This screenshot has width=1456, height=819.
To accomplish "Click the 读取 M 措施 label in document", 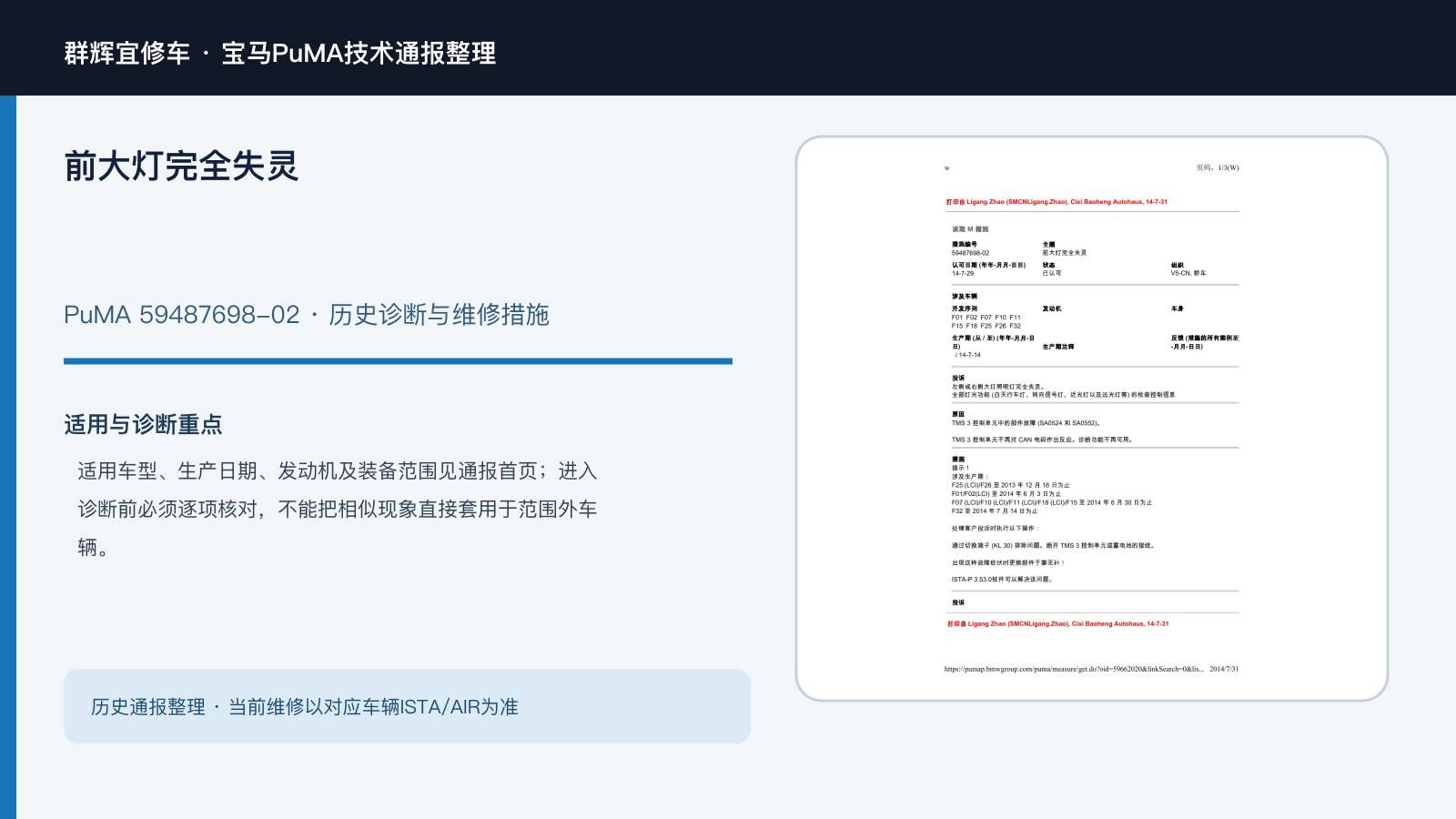I will [970, 229].
